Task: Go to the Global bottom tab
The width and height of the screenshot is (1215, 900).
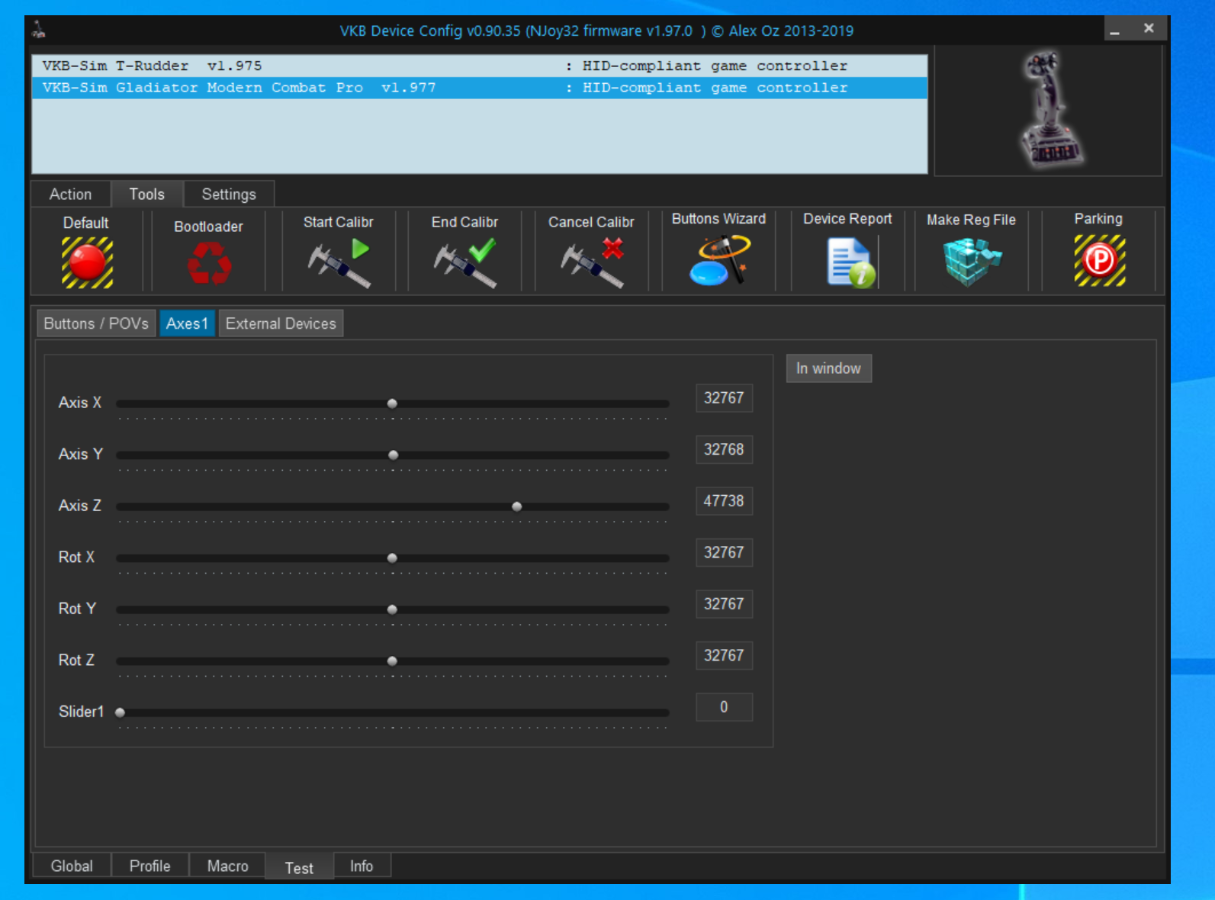Action: point(72,866)
